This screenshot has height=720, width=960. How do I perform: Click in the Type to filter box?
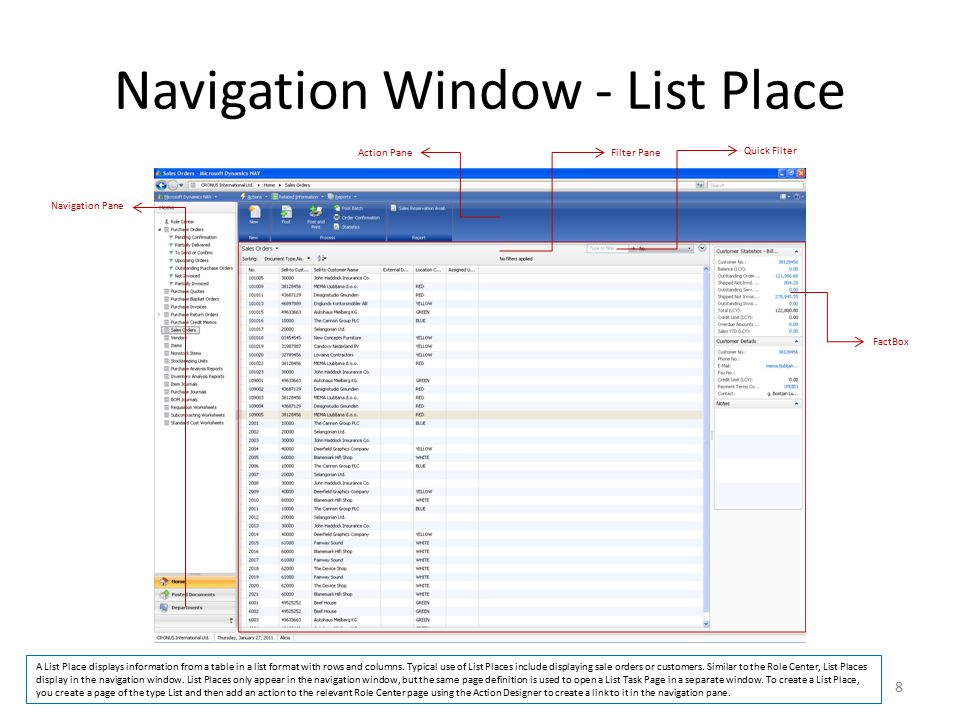[609, 249]
